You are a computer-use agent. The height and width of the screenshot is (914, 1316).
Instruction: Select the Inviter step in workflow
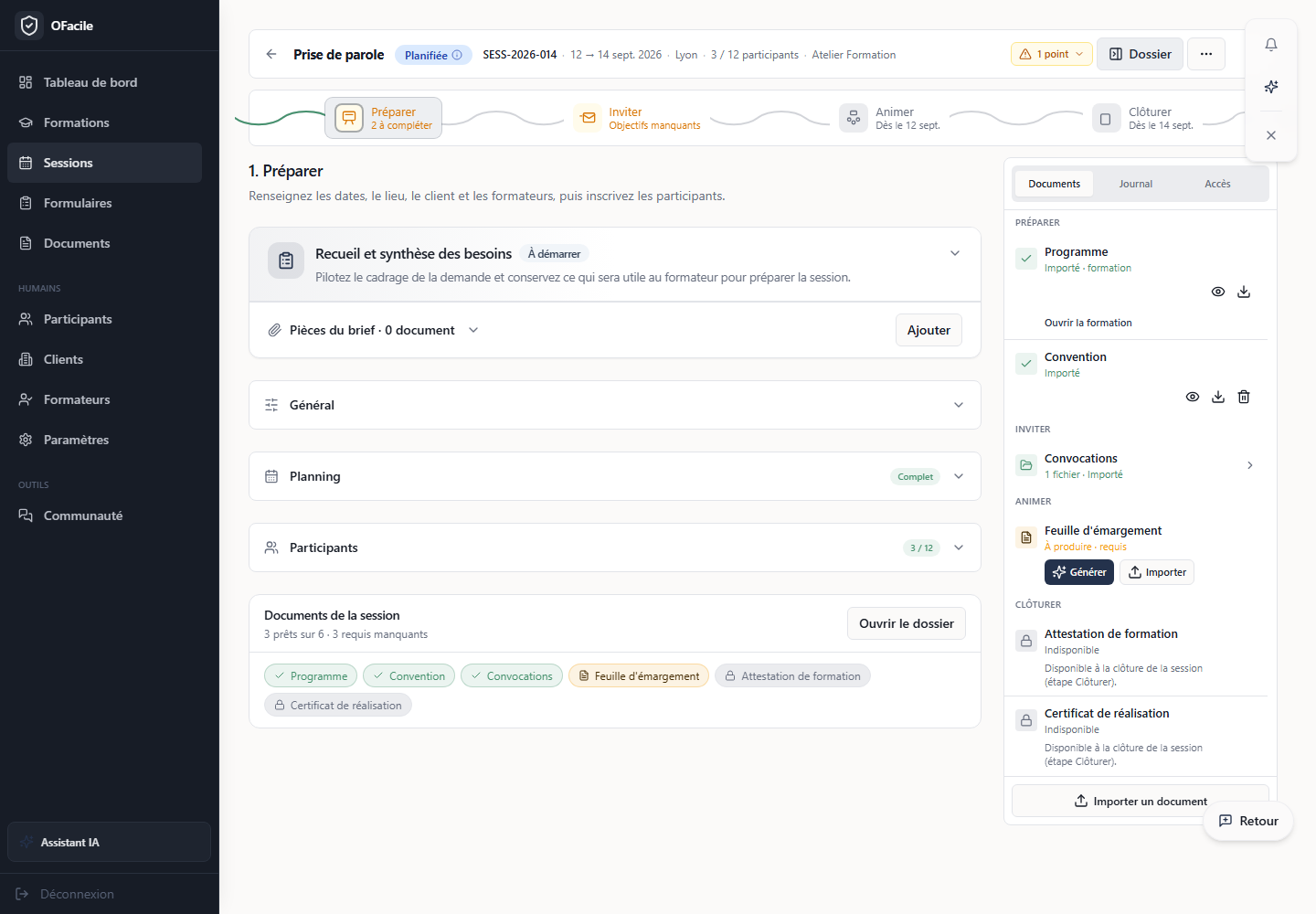tap(639, 118)
